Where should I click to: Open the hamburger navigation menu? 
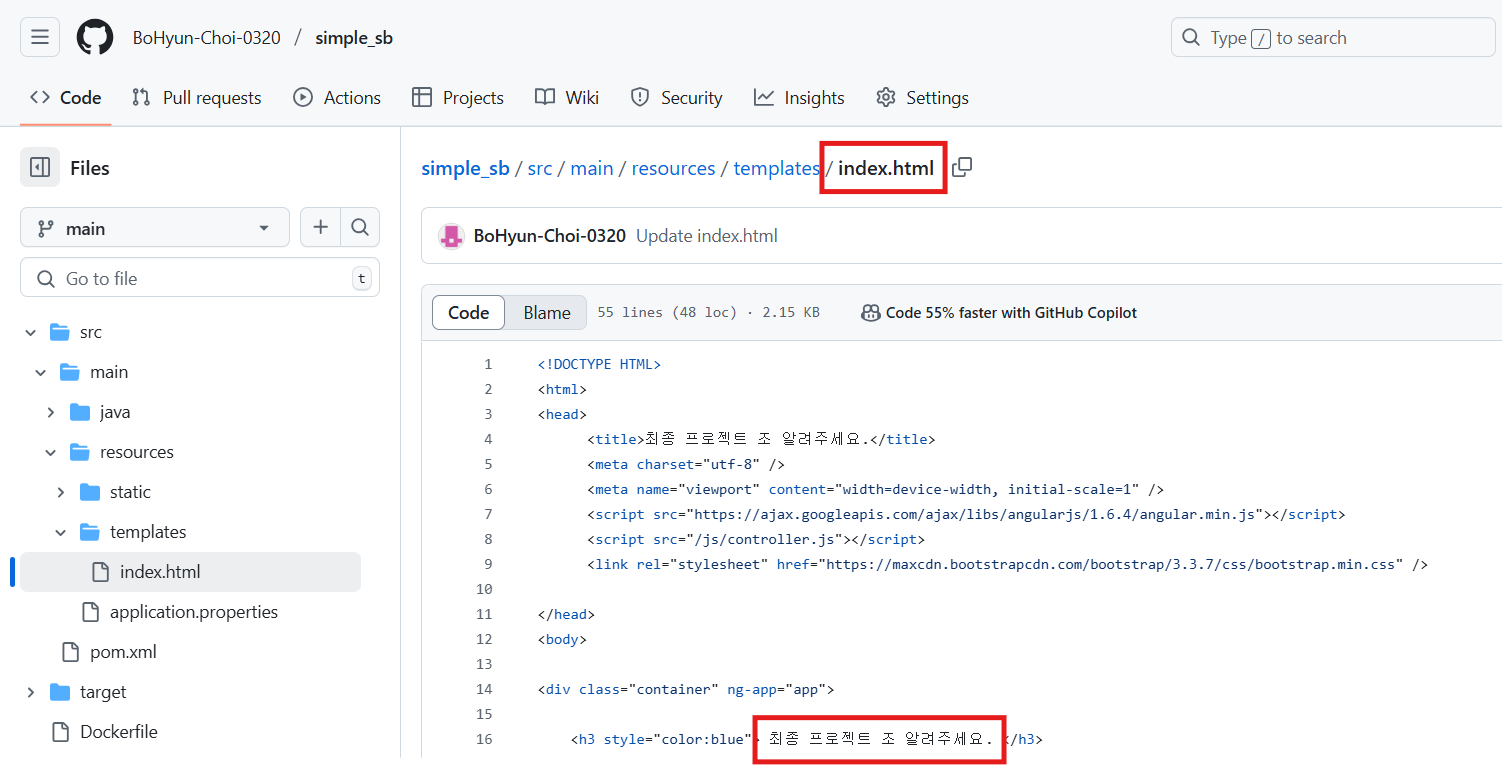[40, 38]
